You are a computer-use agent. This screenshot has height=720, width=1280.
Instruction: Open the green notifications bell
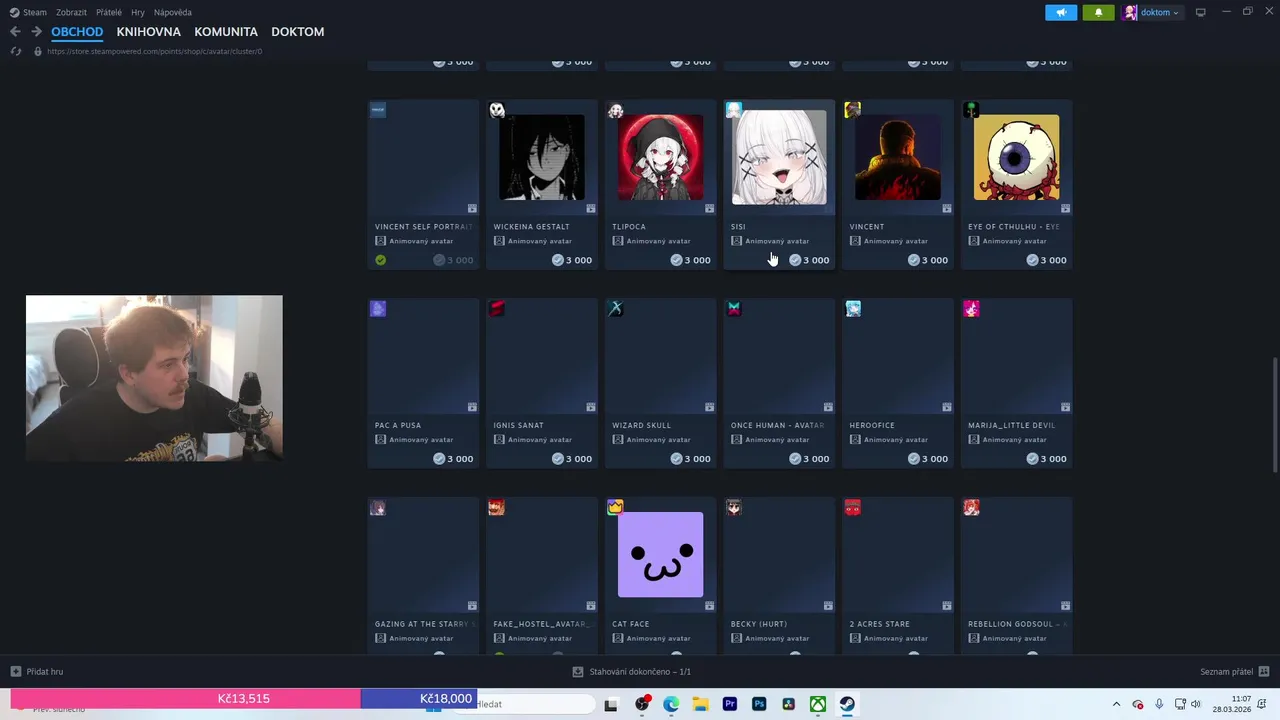1098,12
